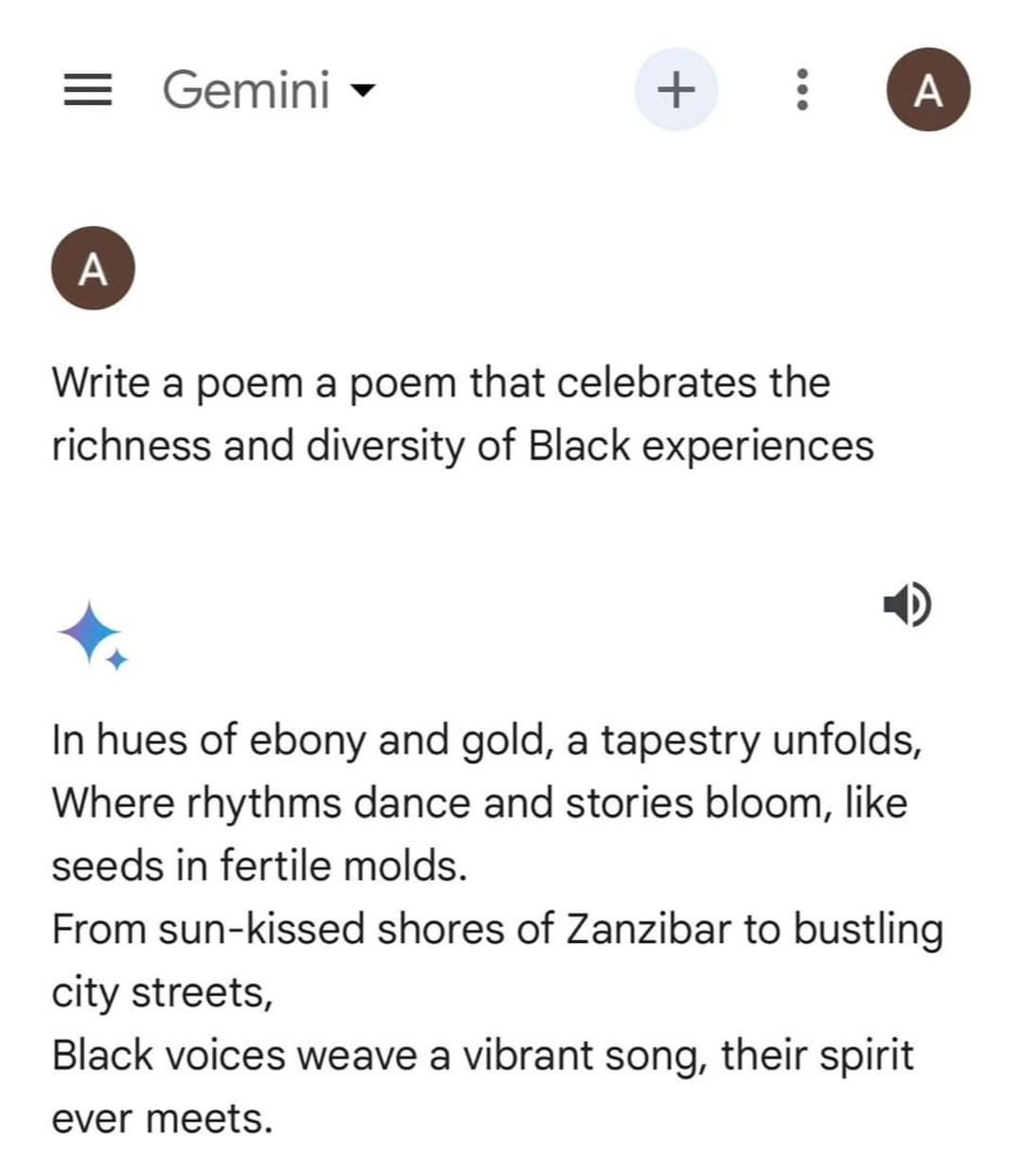The height and width of the screenshot is (1176, 1023).
Task: Expand the Gemini model dropdown arrow
Action: [362, 91]
